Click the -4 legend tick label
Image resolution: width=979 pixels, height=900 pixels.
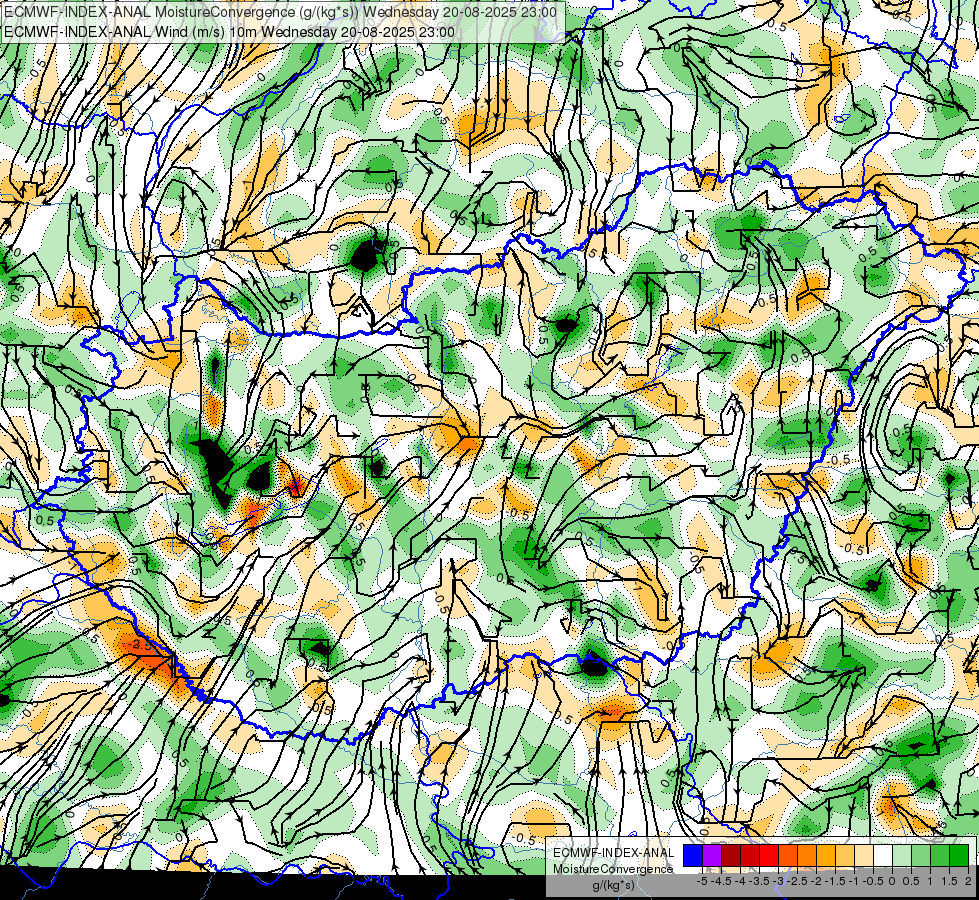[x=740, y=881]
